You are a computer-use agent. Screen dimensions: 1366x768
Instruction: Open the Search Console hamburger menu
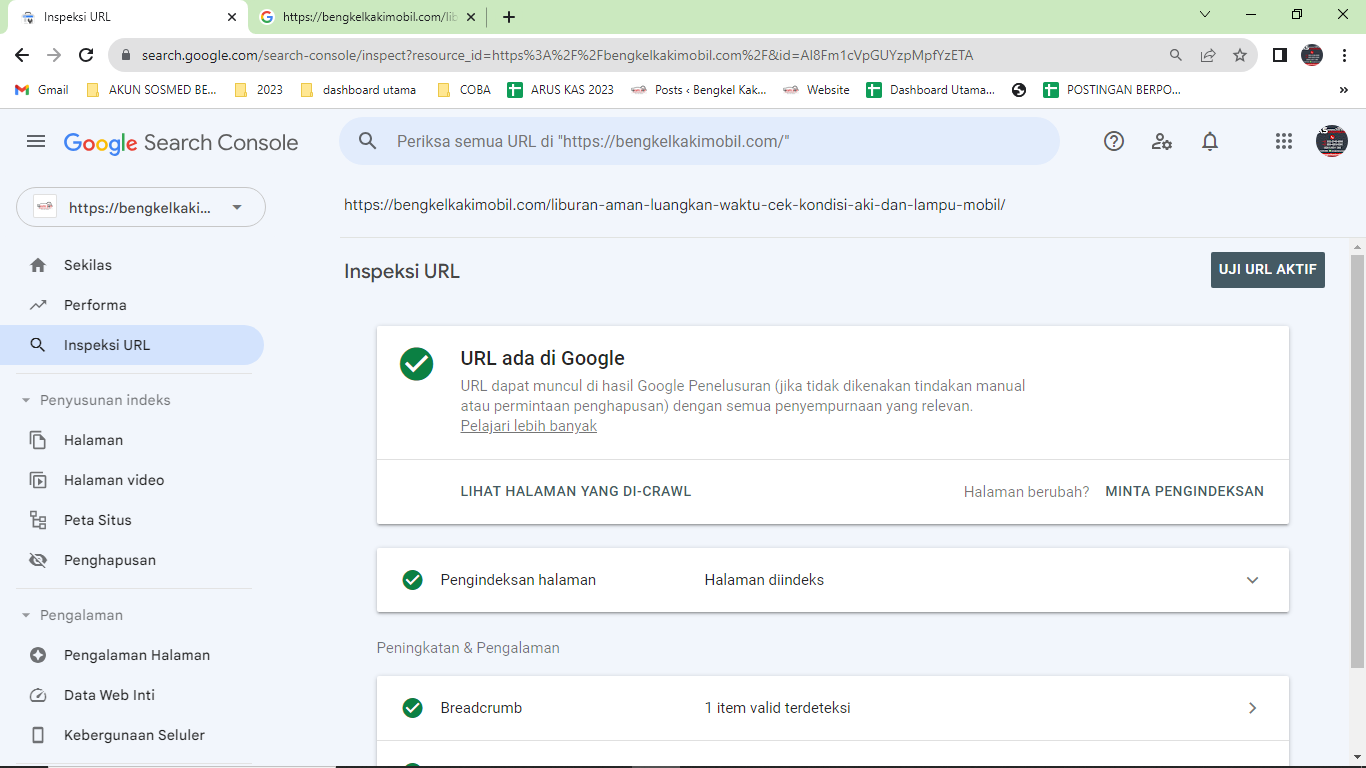pyautogui.click(x=36, y=142)
